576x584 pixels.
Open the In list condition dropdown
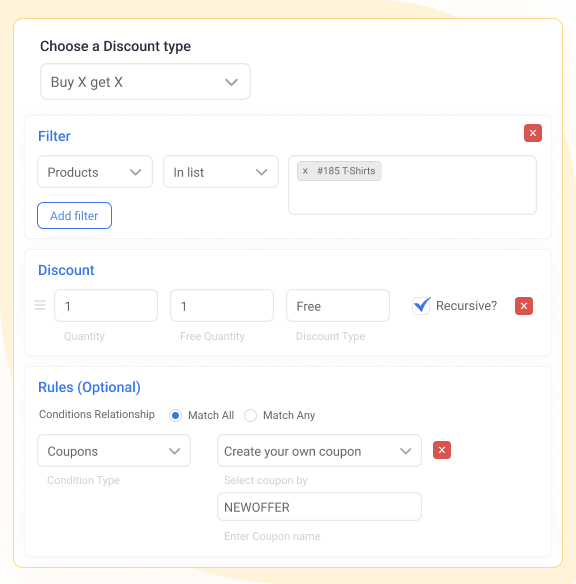pyautogui.click(x=221, y=172)
